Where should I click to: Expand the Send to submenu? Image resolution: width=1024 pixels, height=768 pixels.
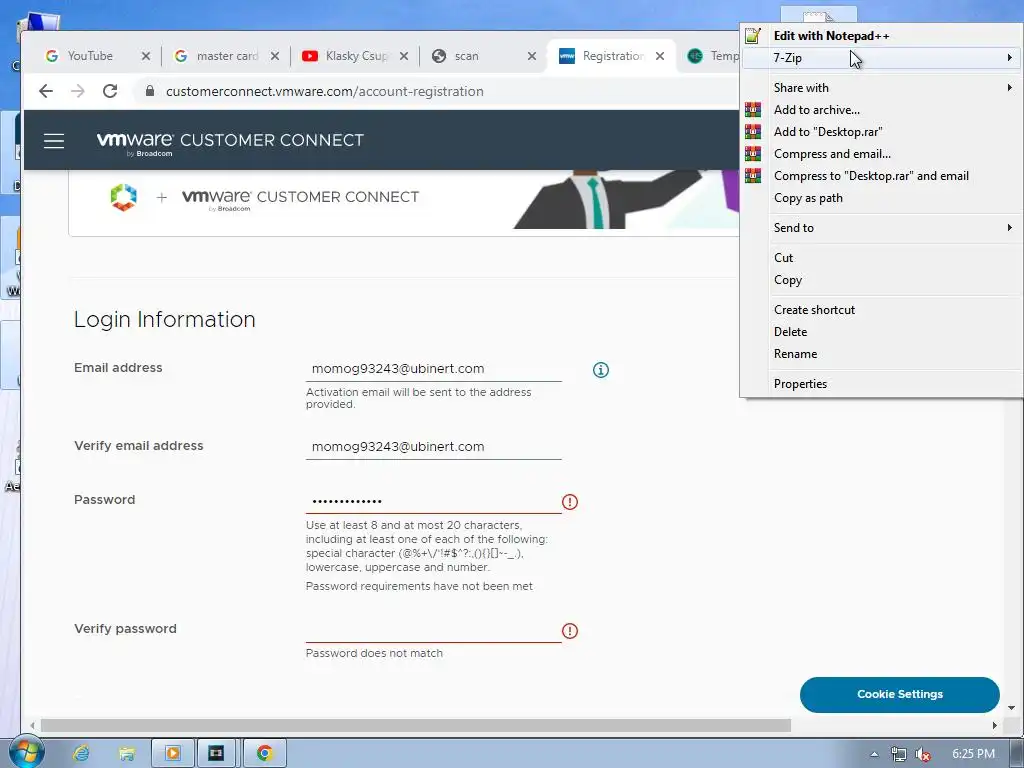click(x=882, y=228)
